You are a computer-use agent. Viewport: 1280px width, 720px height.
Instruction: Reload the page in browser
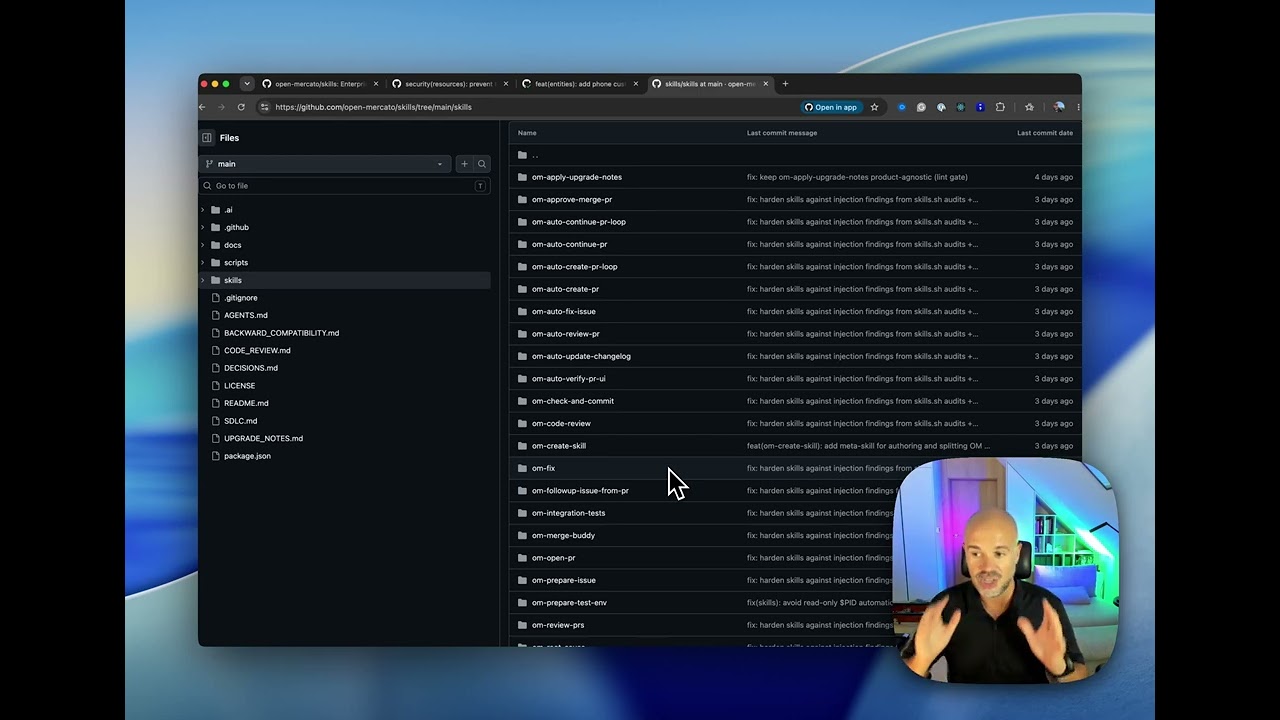(x=241, y=107)
